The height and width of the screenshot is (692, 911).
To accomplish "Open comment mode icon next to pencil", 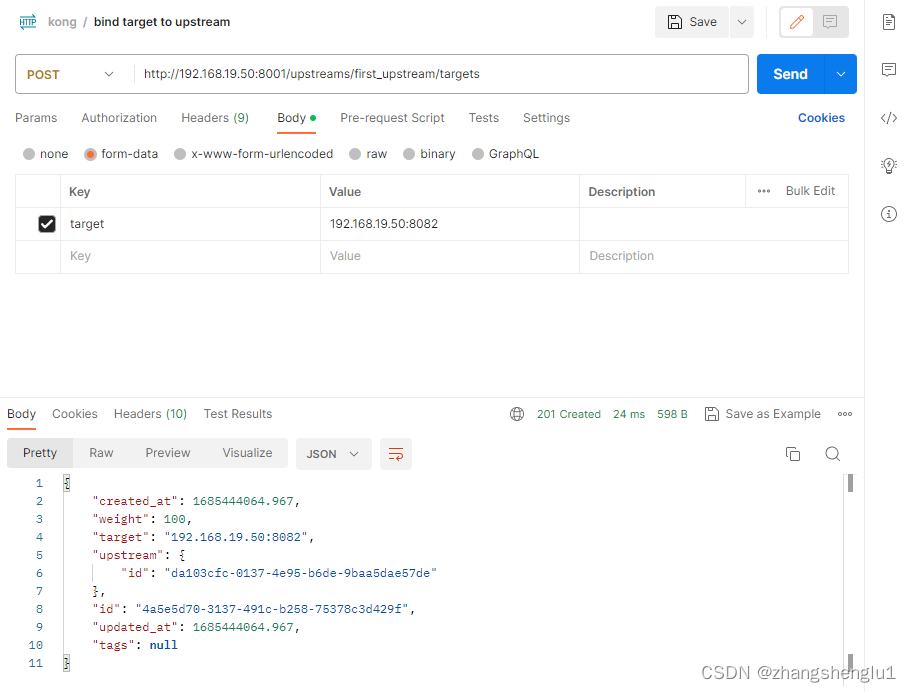I will tap(830, 22).
